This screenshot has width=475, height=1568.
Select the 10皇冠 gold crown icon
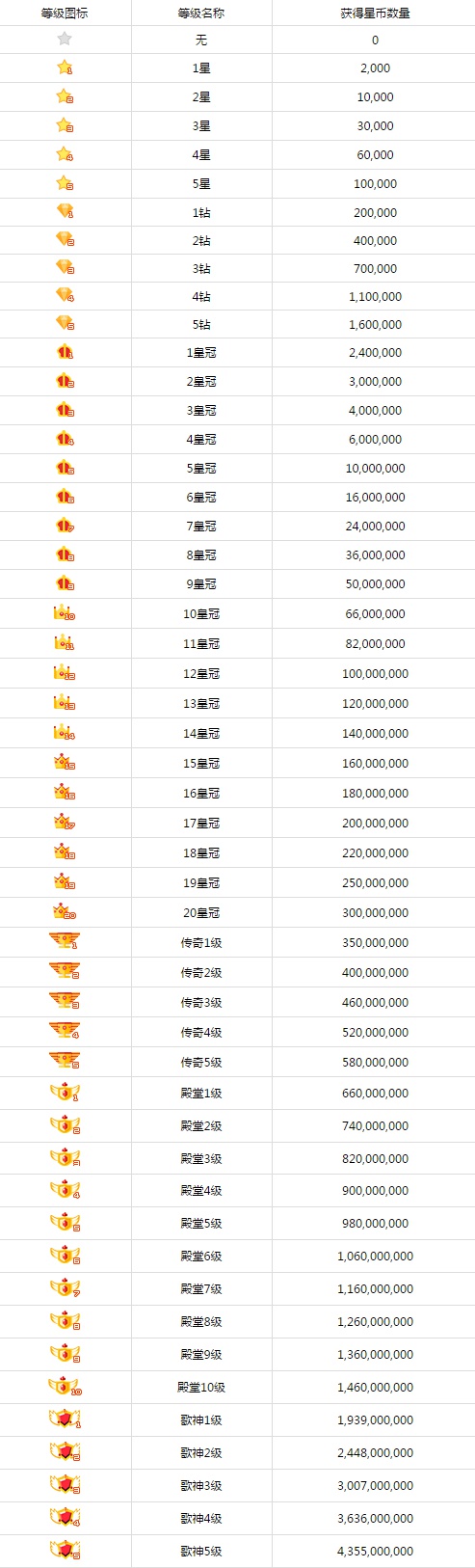point(65,613)
